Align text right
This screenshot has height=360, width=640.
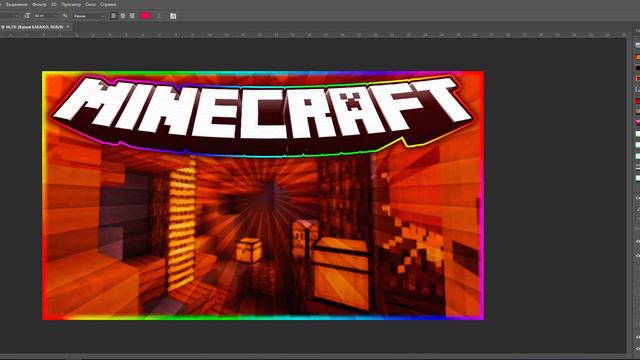click(x=132, y=16)
